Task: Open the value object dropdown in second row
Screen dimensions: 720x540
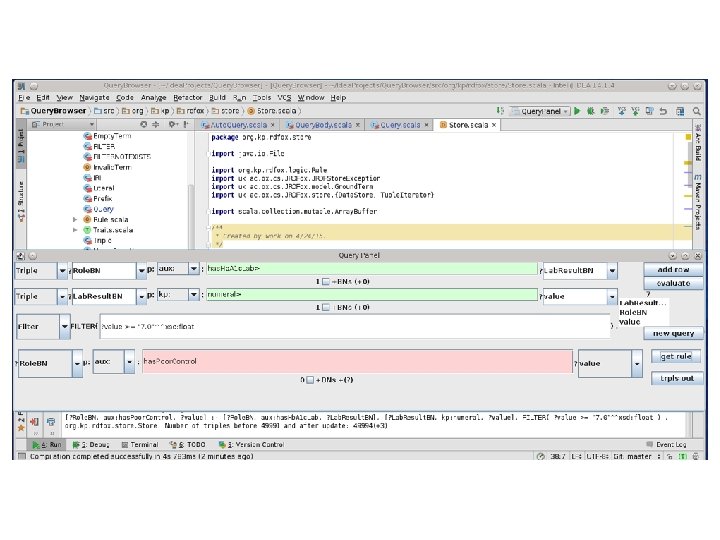Action: coord(612,297)
